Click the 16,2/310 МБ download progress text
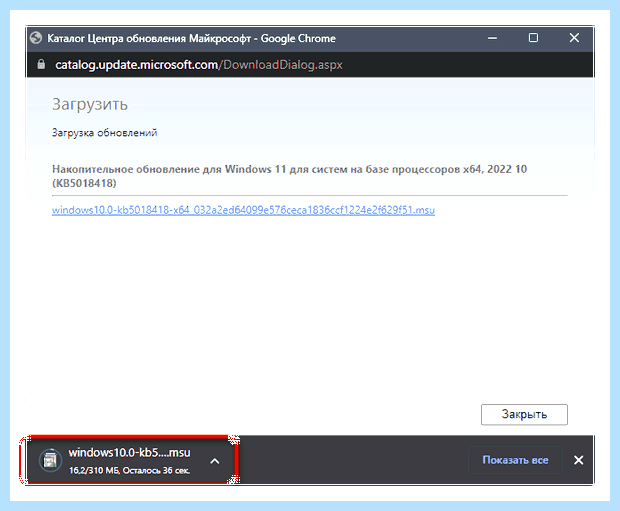Image resolution: width=620 pixels, height=511 pixels. click(129, 471)
